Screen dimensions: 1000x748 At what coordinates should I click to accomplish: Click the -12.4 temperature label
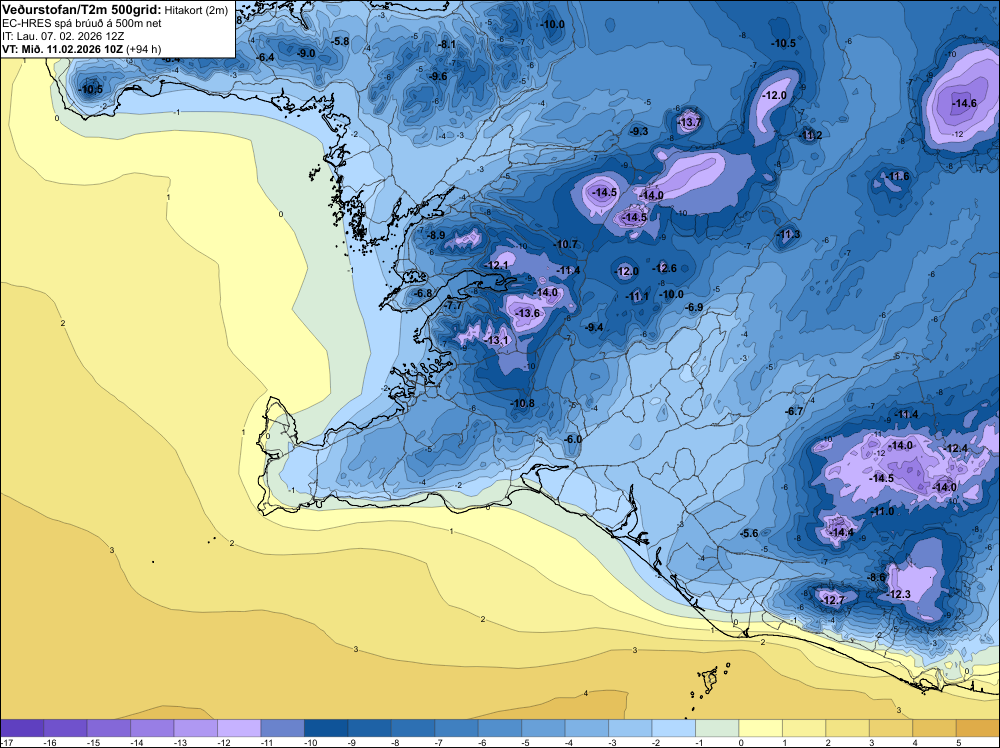tap(956, 448)
